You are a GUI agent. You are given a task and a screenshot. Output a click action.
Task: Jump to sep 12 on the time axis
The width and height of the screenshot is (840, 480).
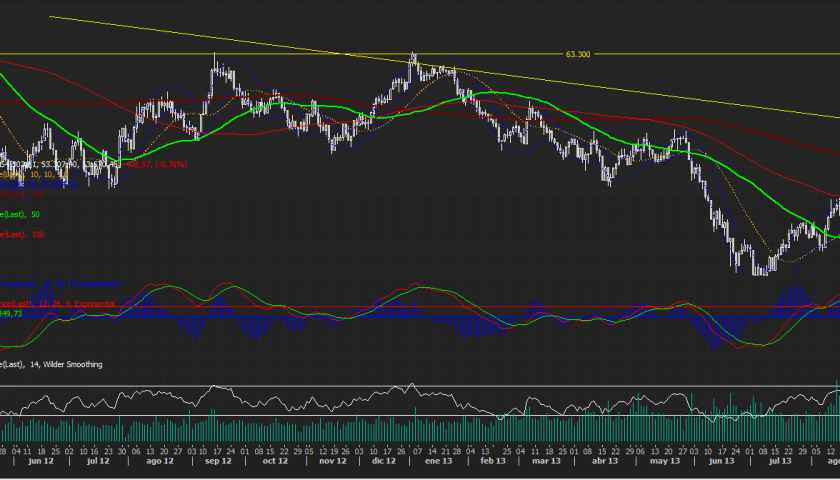point(218,464)
